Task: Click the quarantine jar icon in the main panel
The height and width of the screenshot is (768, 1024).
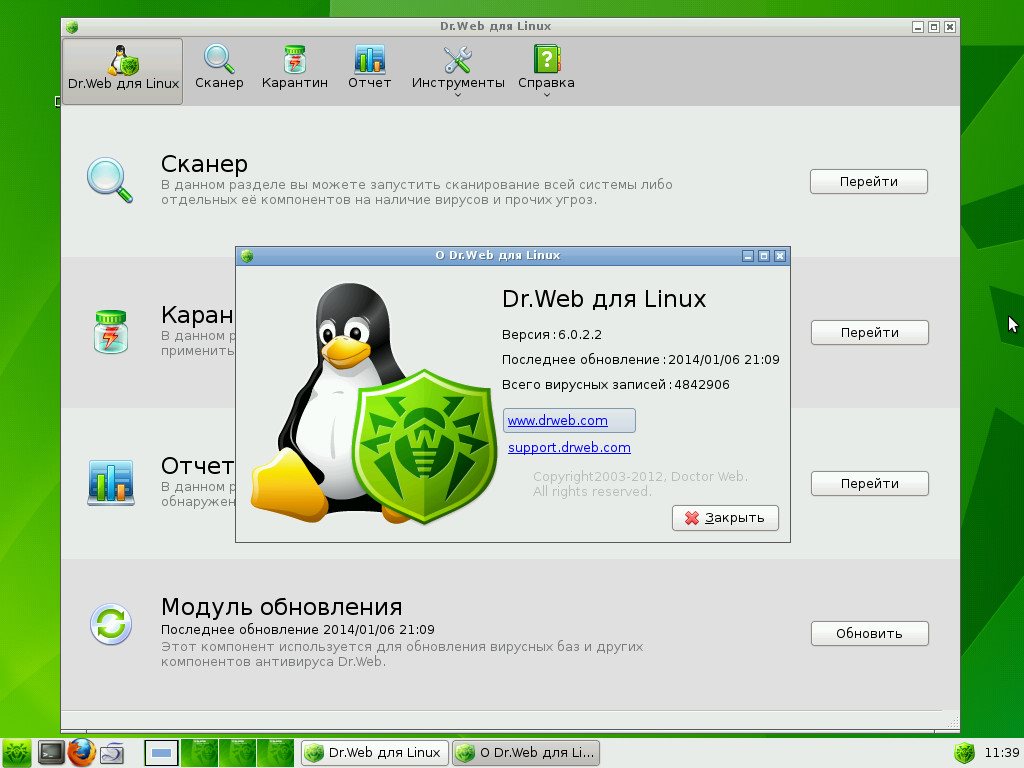Action: [x=110, y=331]
